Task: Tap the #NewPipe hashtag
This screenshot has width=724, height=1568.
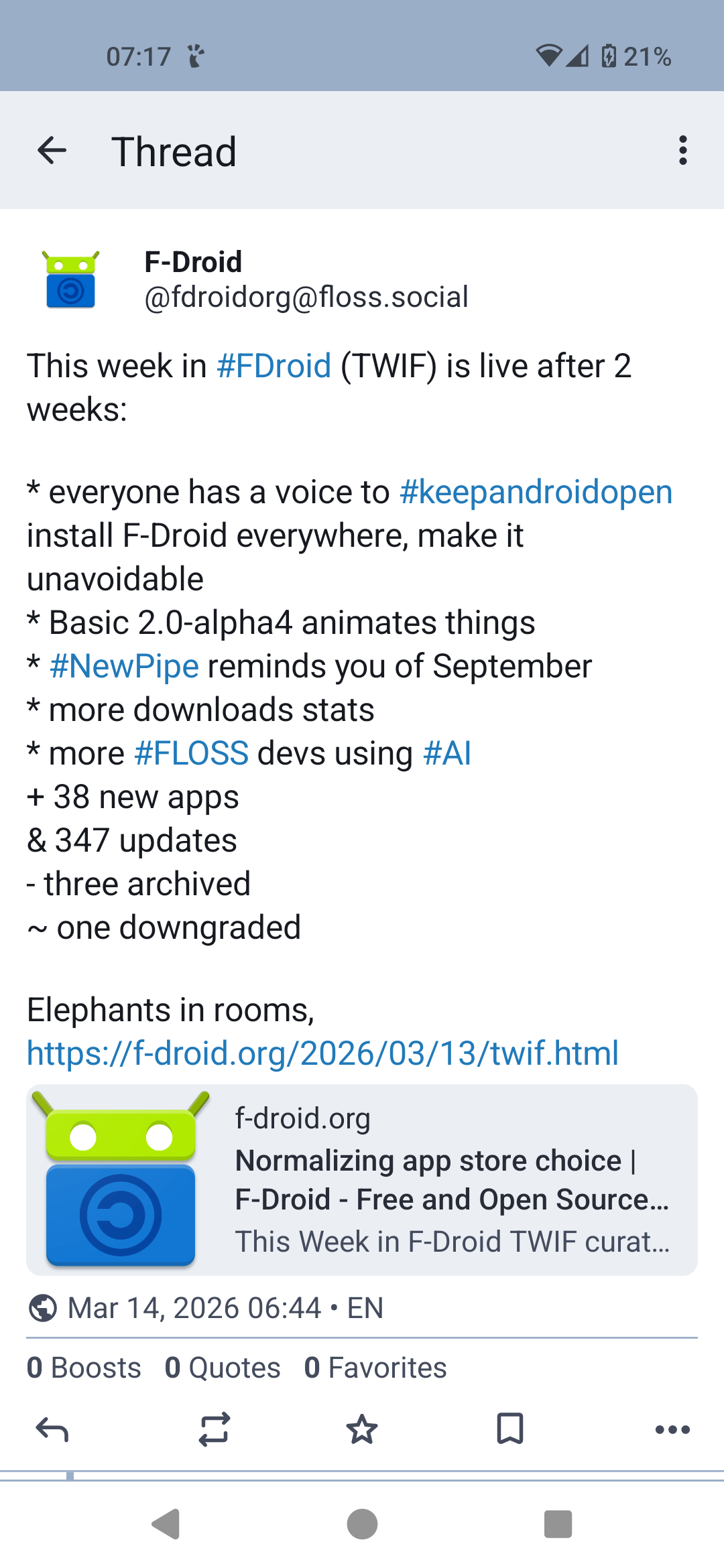Action: pos(124,667)
